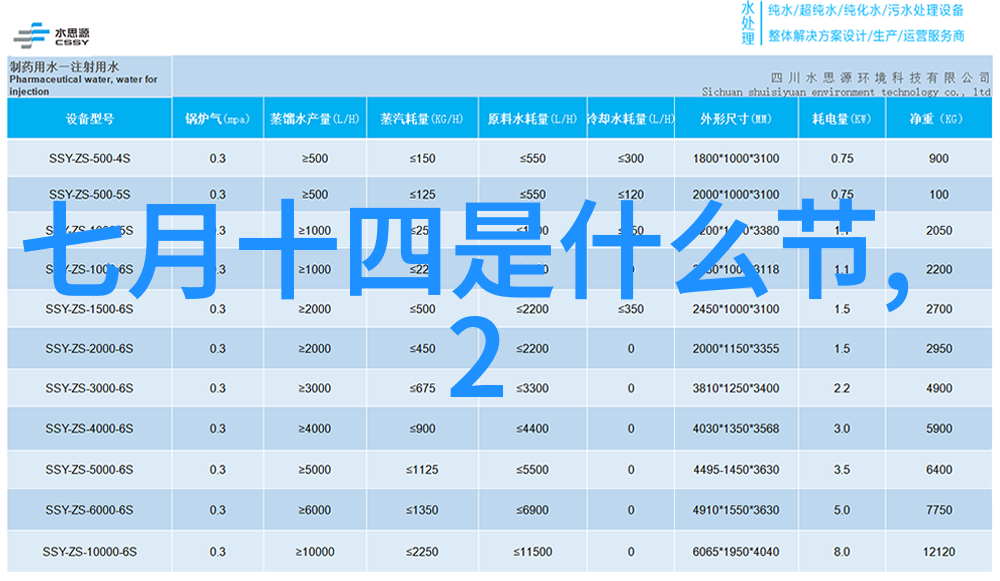Click the 净重(KG) column header
The height and width of the screenshot is (581, 1000).
click(938, 119)
